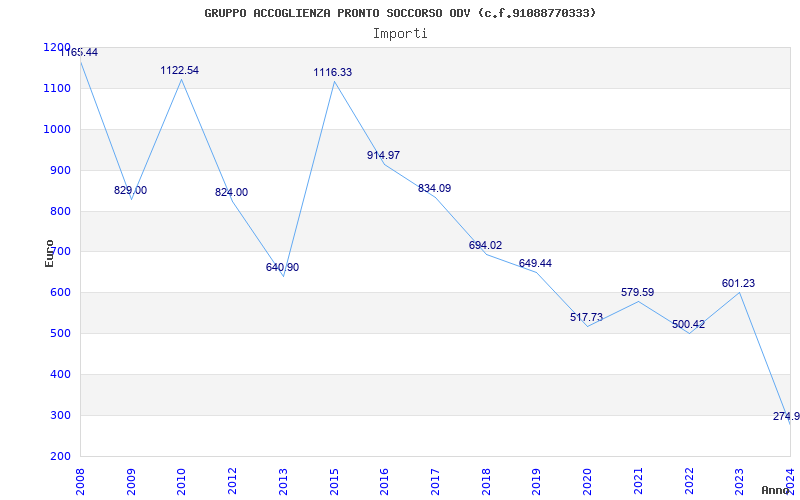This screenshot has width=800, height=500.
Task: Click the 500.42 data label
Action: tap(688, 324)
